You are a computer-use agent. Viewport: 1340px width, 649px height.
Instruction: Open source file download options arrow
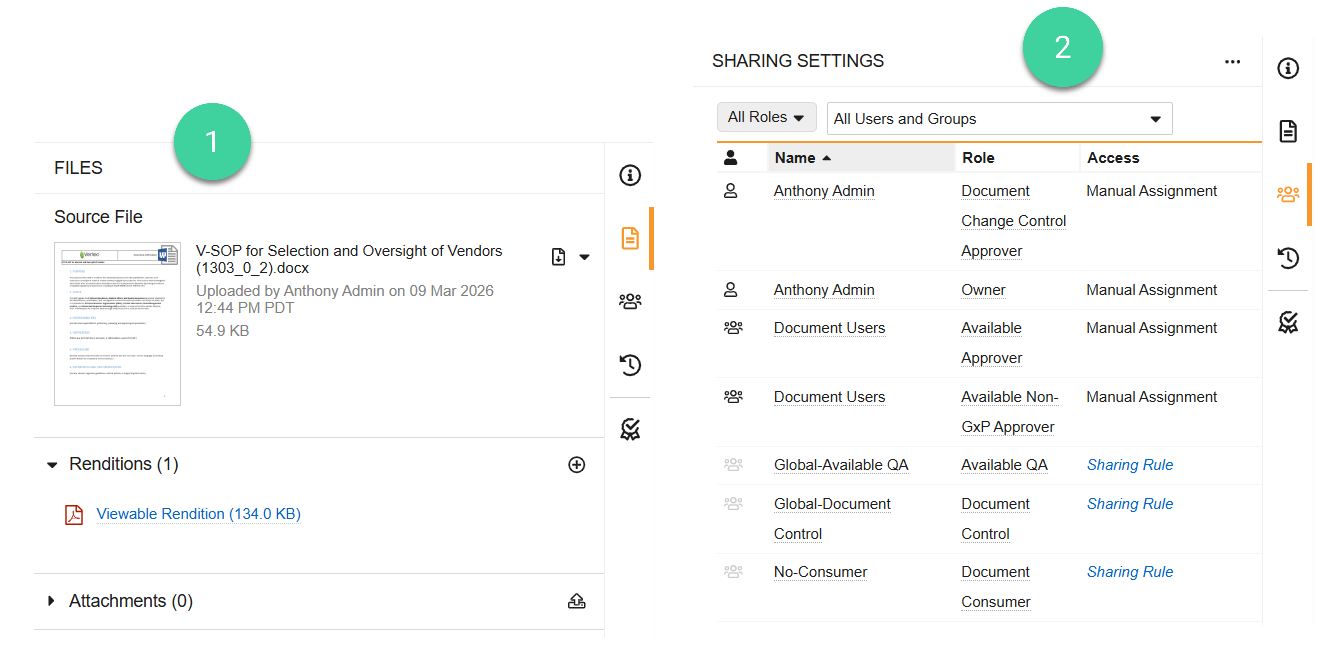pos(585,257)
